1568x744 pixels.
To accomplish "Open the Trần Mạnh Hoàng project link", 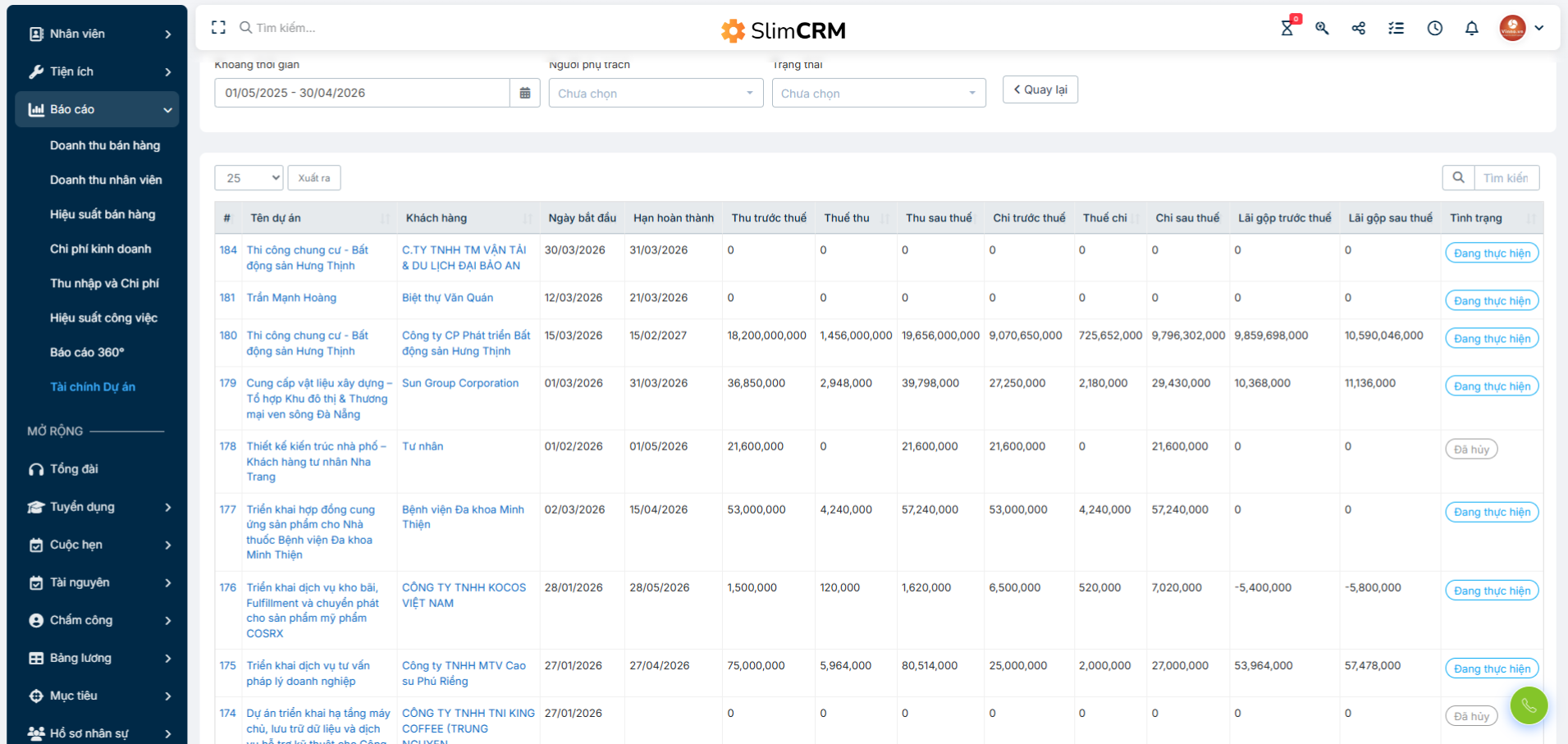I will [x=291, y=298].
